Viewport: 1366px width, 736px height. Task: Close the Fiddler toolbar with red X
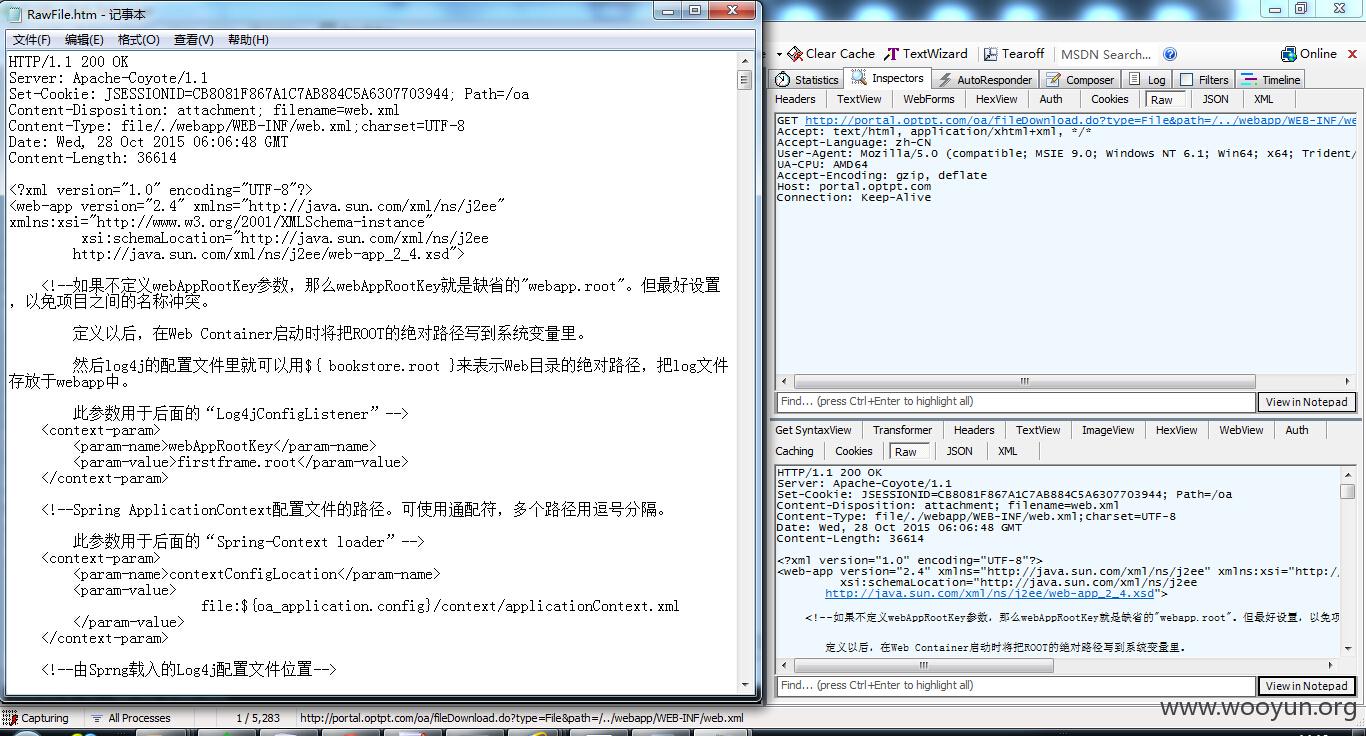pyautogui.click(x=1353, y=54)
